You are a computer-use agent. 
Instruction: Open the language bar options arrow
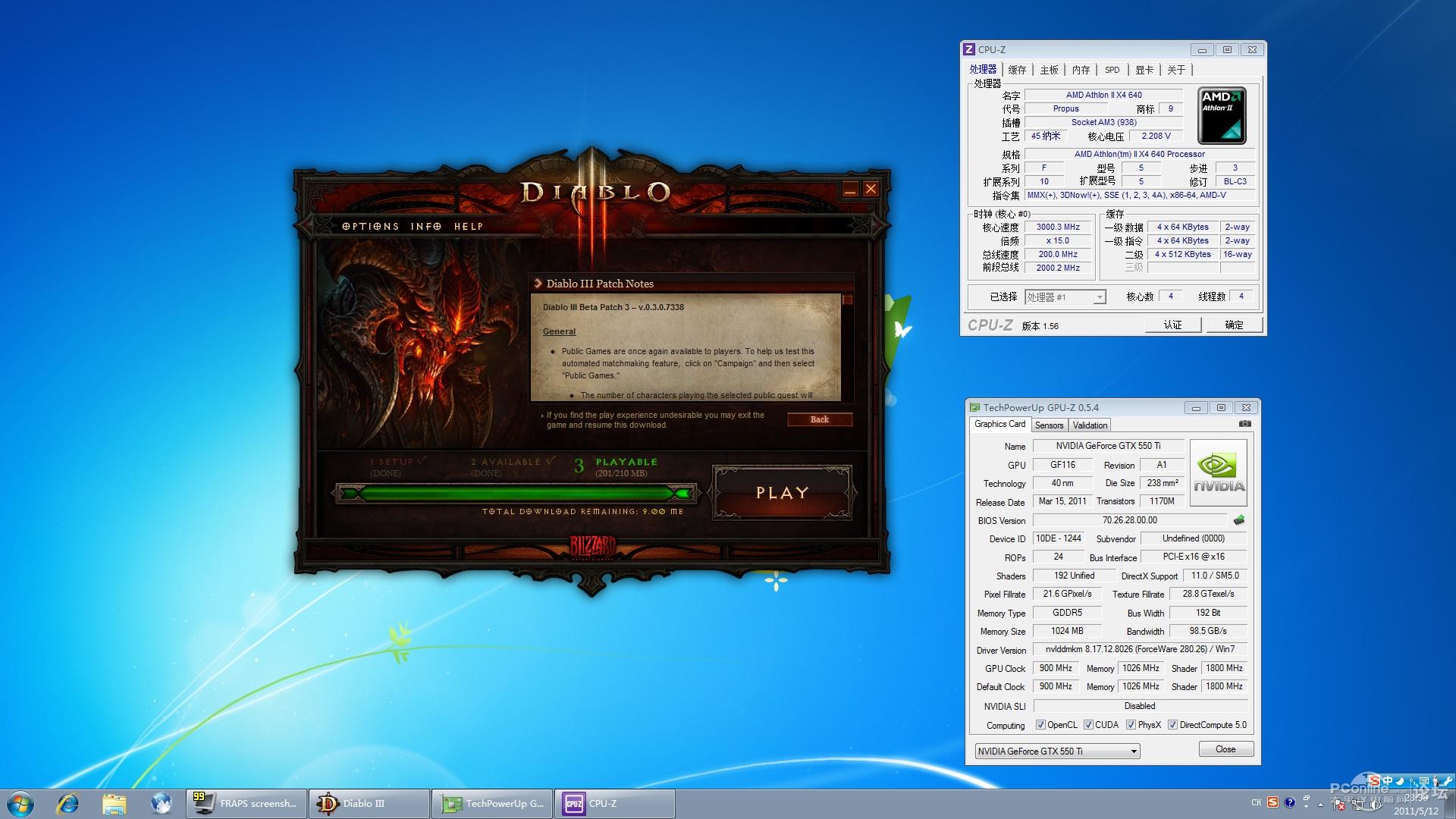[x=1307, y=806]
